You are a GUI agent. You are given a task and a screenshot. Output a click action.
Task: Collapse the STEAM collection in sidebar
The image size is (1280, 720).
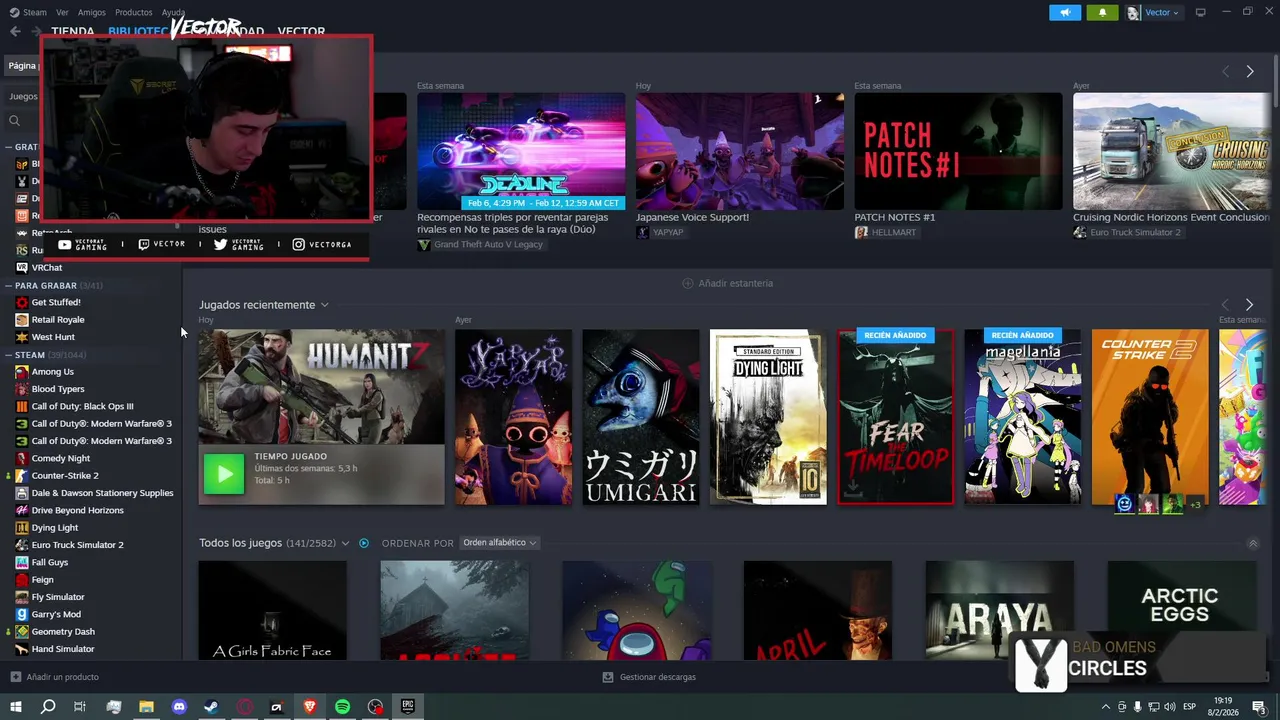pyautogui.click(x=8, y=354)
